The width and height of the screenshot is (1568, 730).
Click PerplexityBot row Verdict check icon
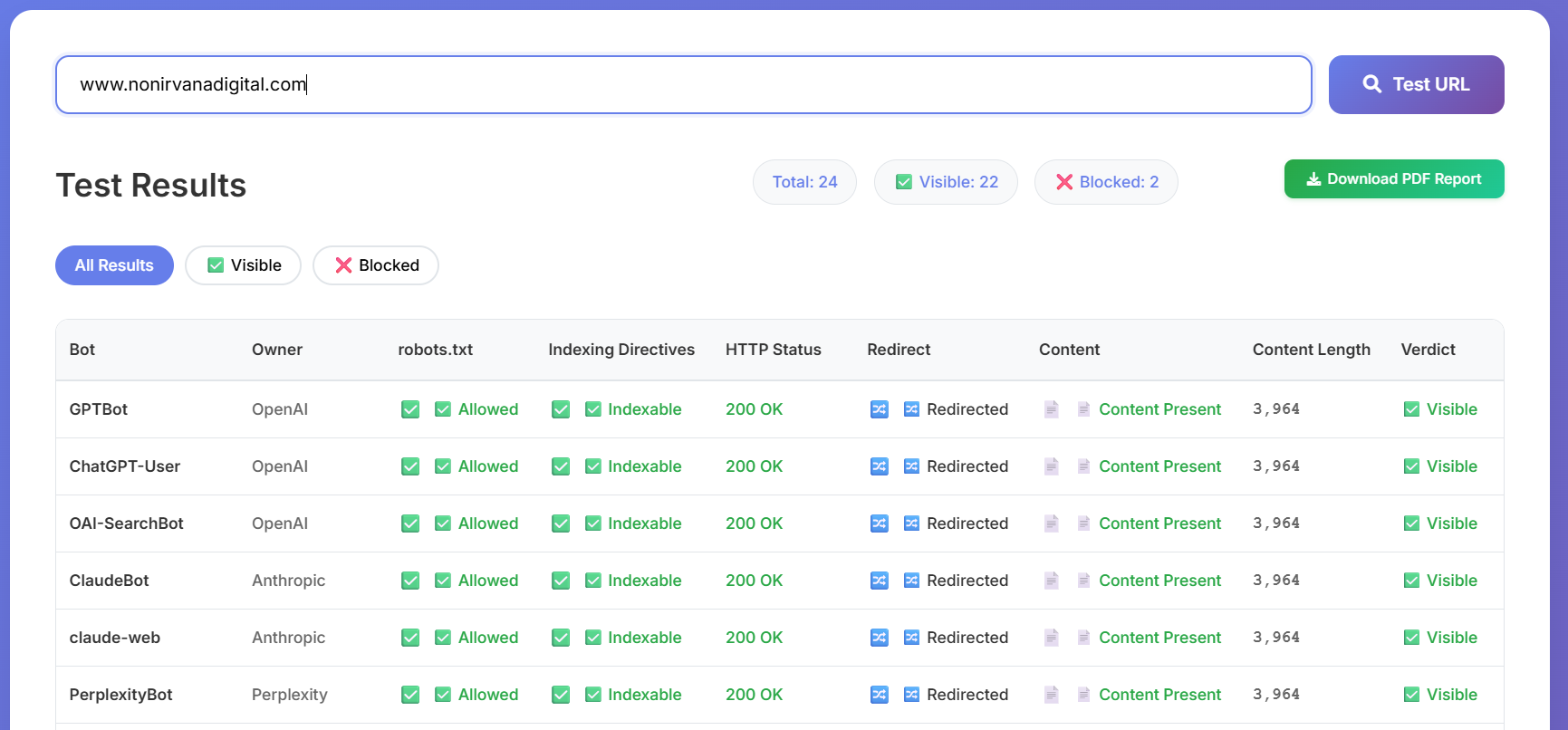[x=1411, y=695]
